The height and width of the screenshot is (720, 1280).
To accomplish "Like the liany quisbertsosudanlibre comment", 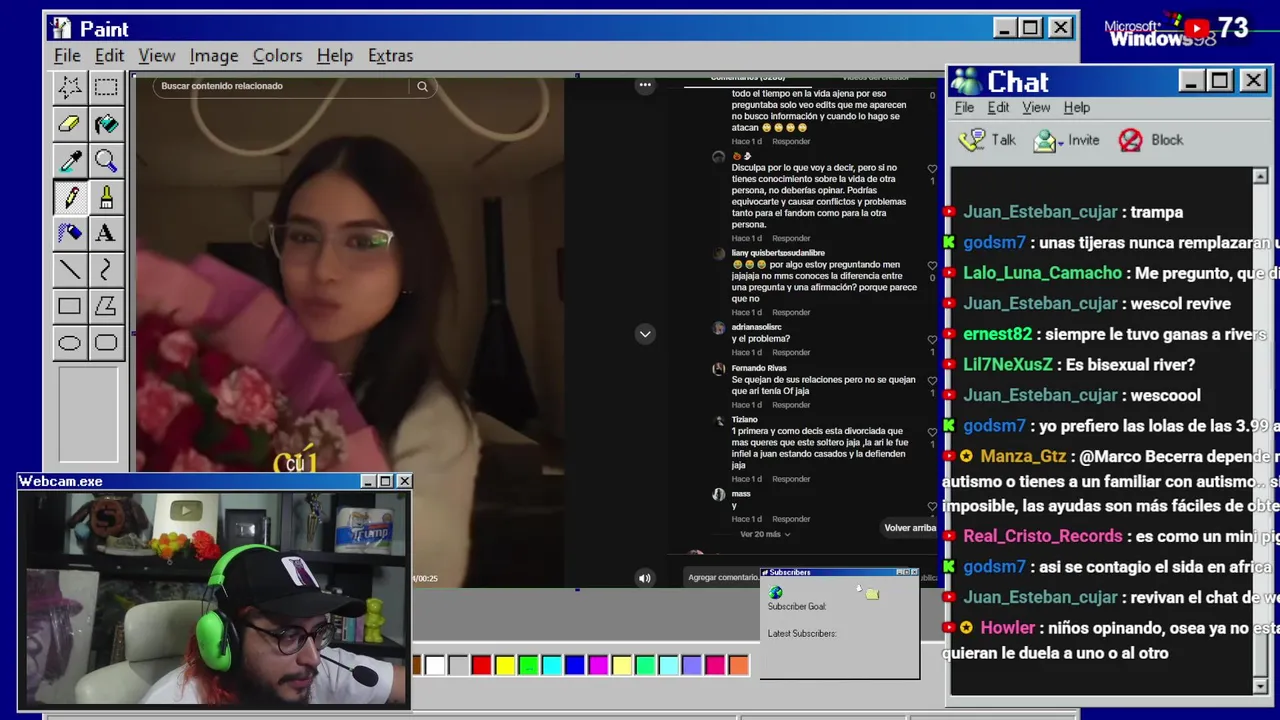I will click(932, 266).
